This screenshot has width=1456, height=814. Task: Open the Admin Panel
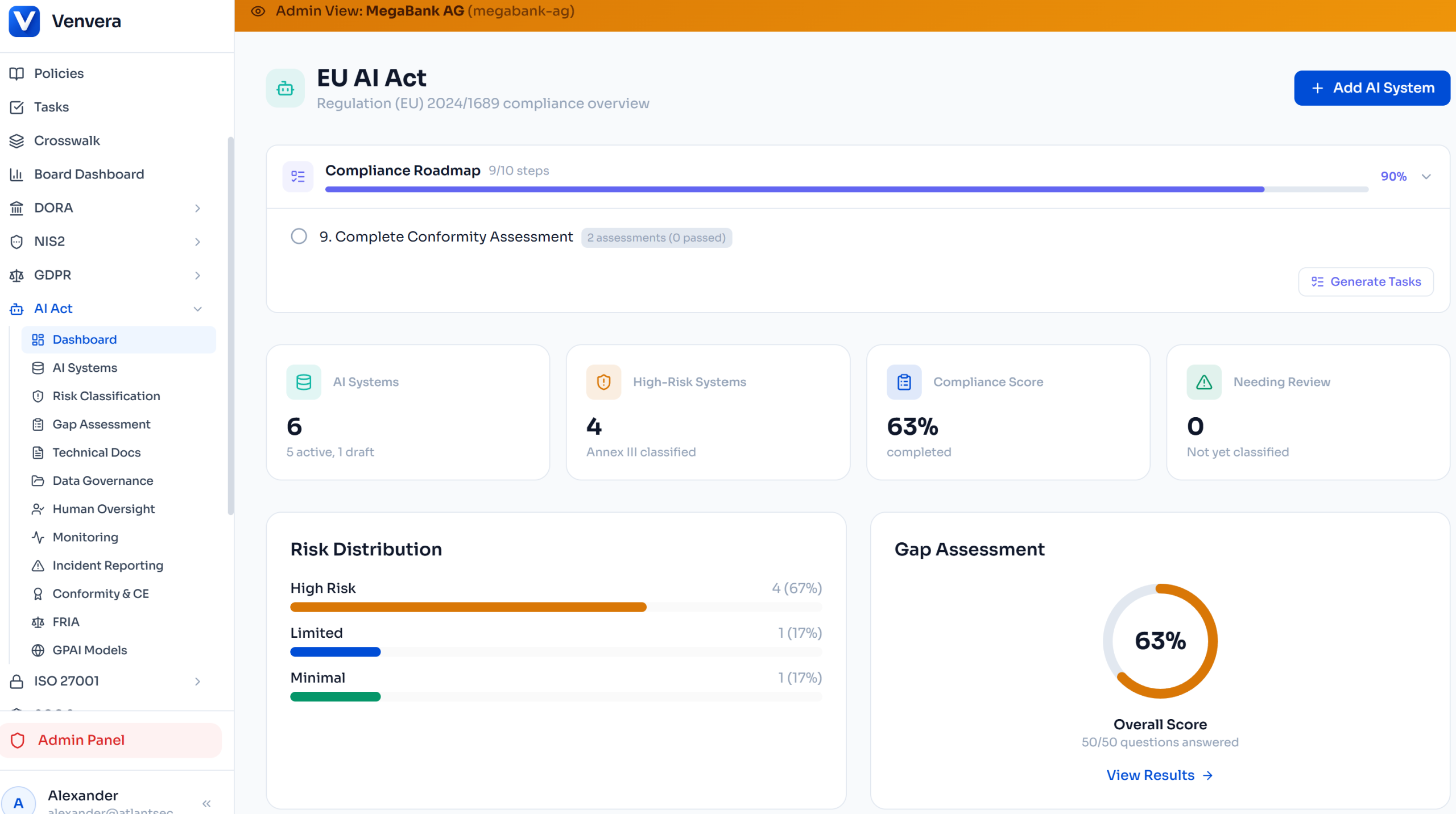coord(81,740)
